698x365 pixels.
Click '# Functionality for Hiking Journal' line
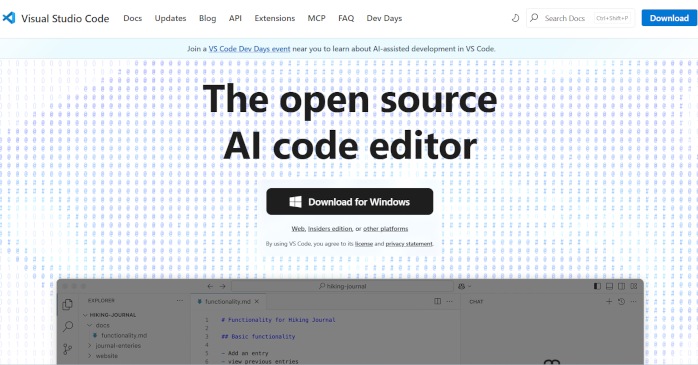[278, 320]
